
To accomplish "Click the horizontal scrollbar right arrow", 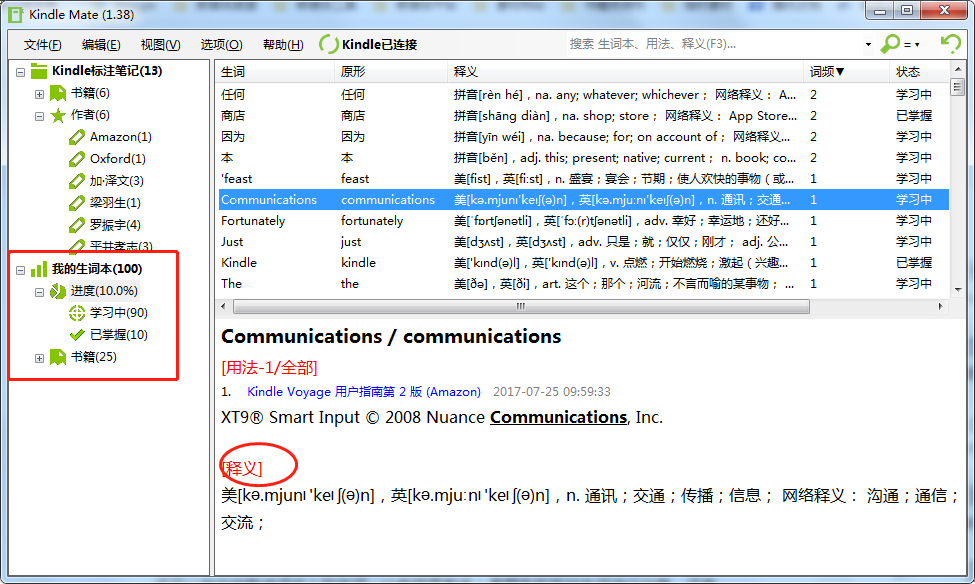I will click(940, 307).
